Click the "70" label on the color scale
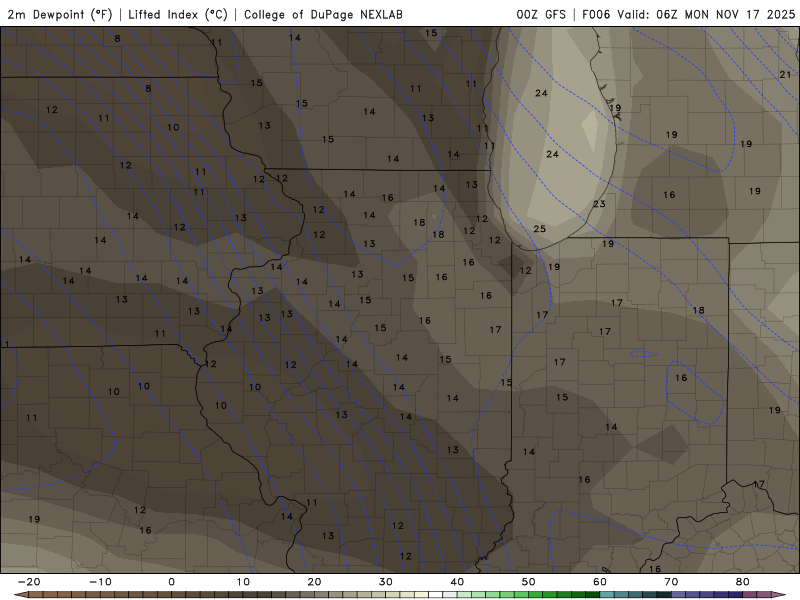Screen dimensions: 800x600 tap(671, 582)
